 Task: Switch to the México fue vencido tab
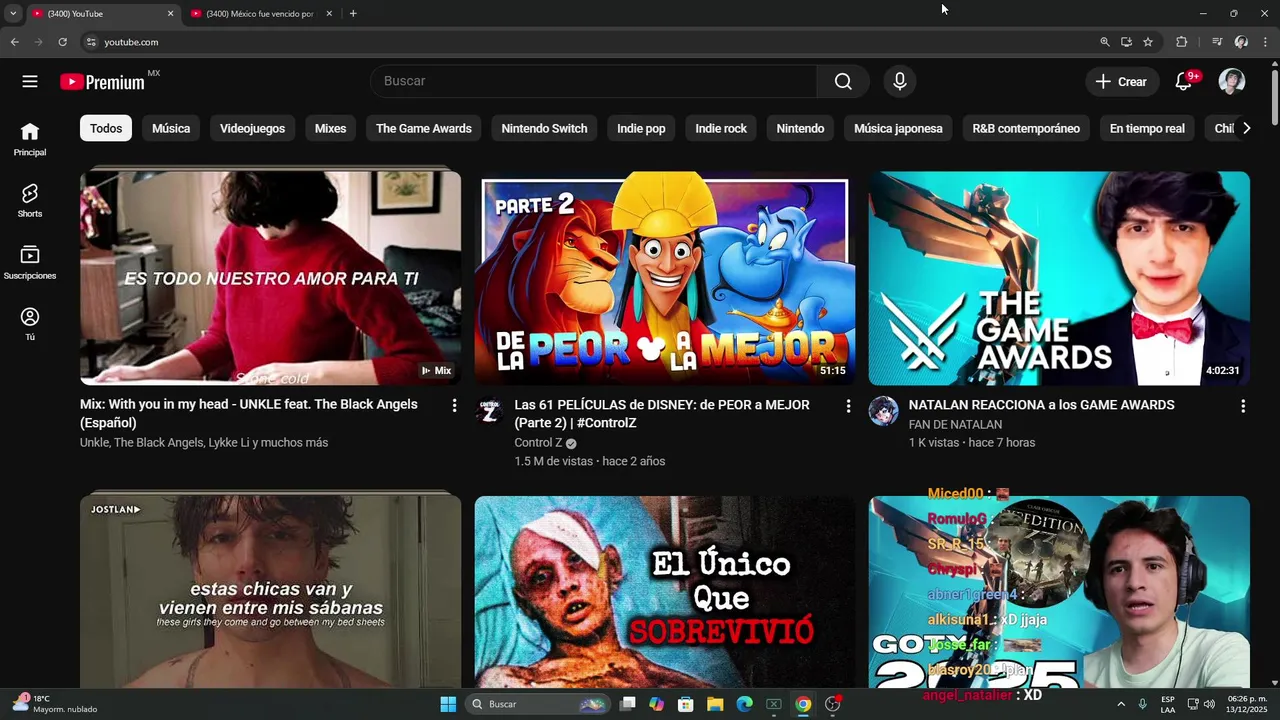(260, 14)
